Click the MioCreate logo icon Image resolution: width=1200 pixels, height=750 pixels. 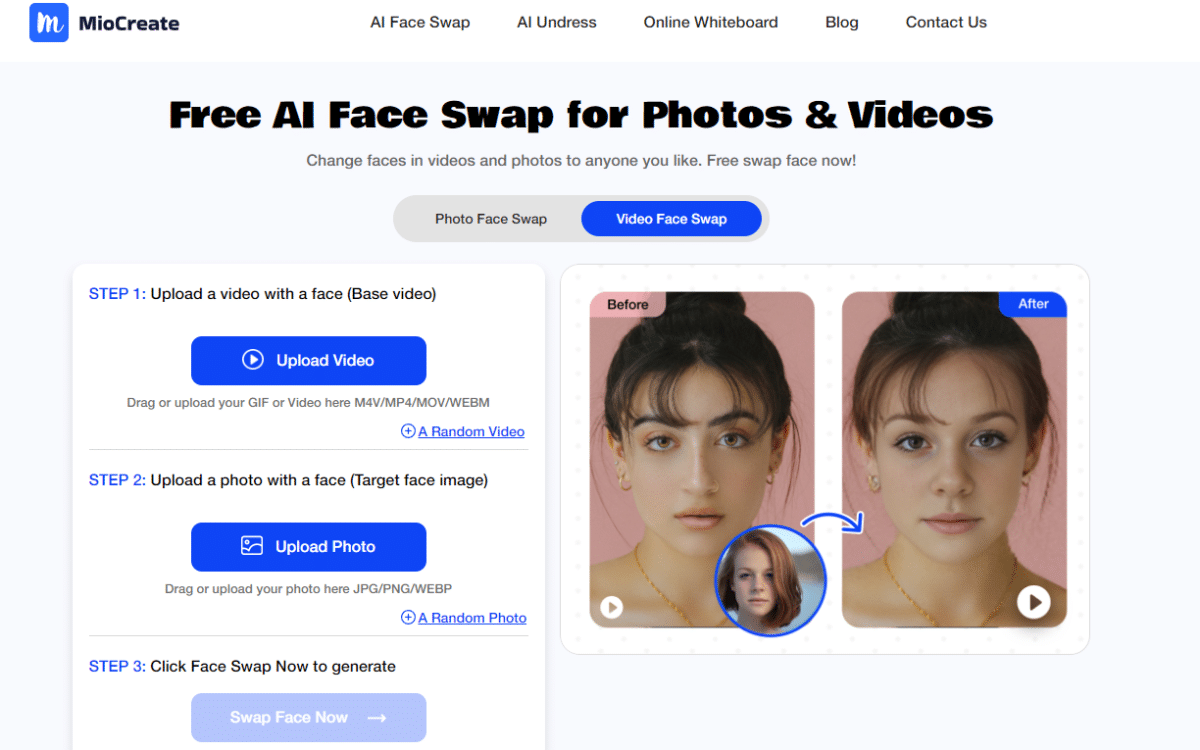(x=49, y=23)
